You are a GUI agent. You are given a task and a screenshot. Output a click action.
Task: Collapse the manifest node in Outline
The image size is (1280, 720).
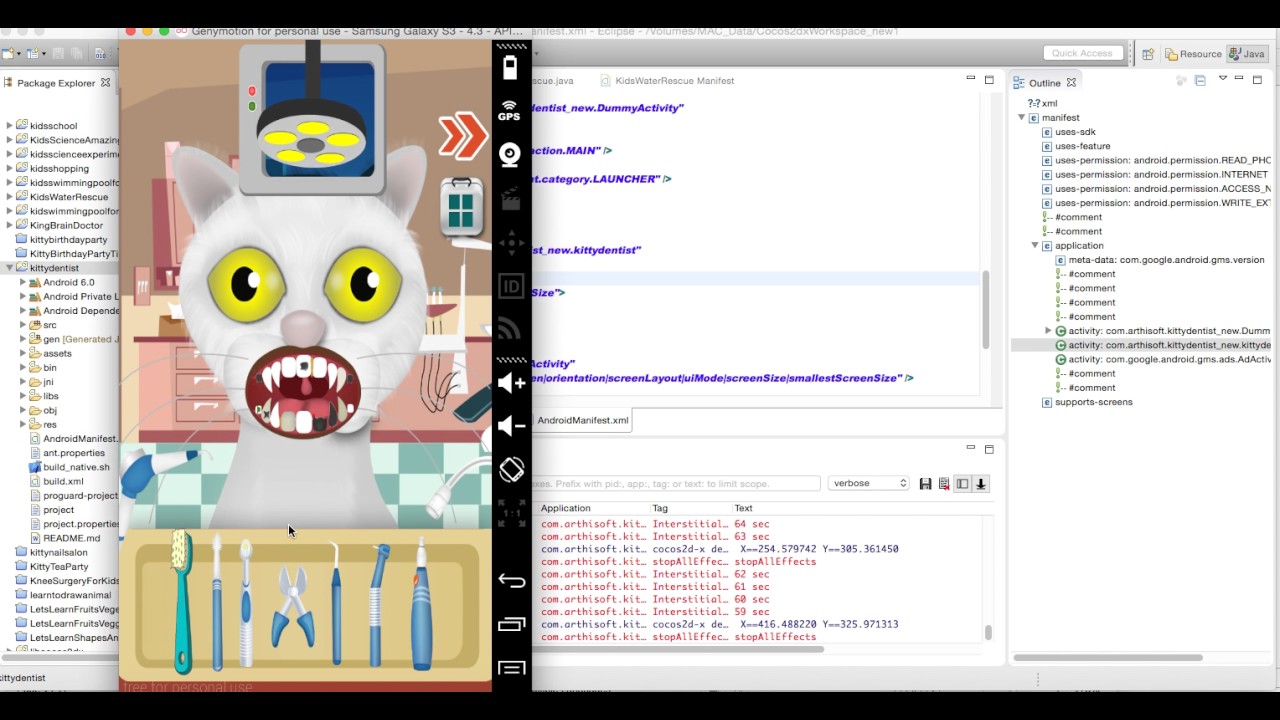point(1022,117)
